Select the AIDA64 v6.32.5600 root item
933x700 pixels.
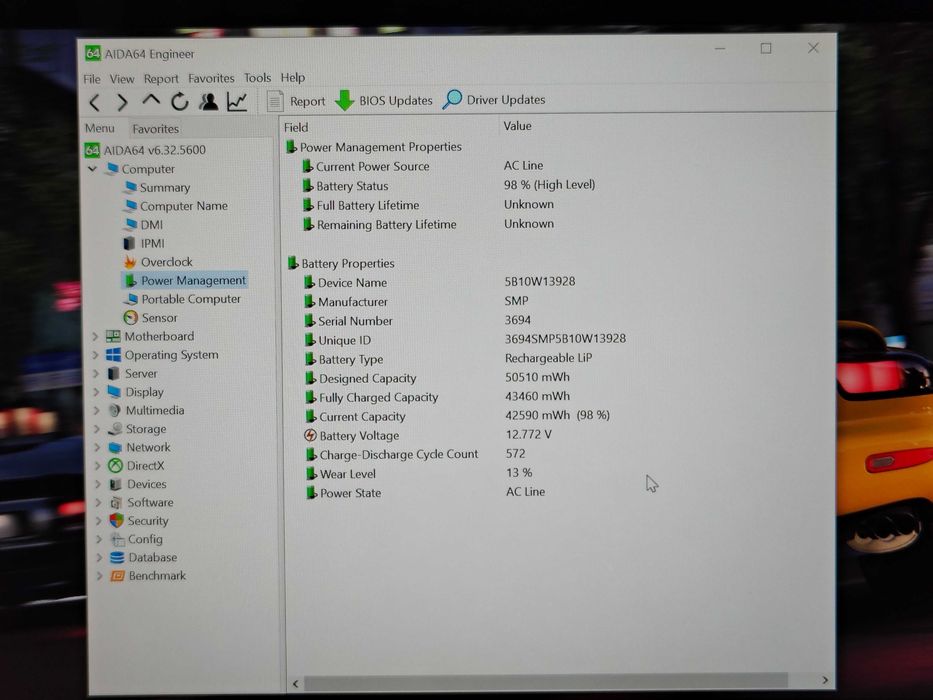tap(155, 150)
